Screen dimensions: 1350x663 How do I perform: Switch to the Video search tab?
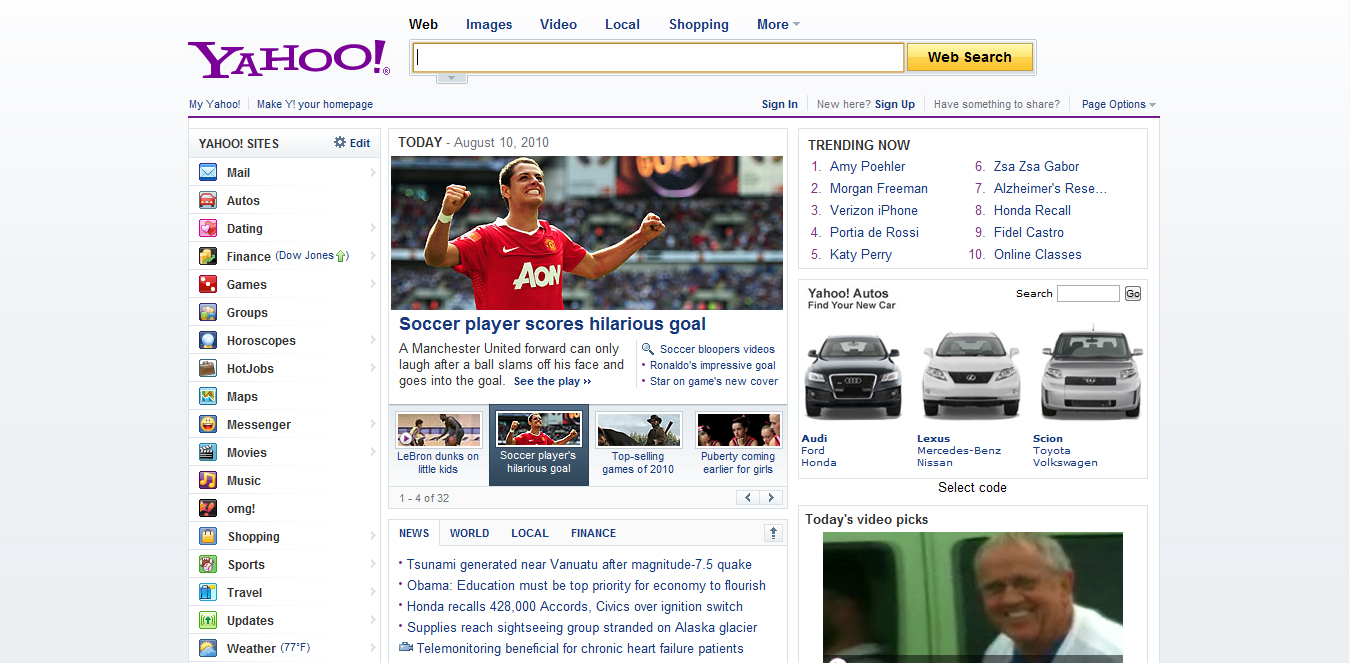click(558, 24)
